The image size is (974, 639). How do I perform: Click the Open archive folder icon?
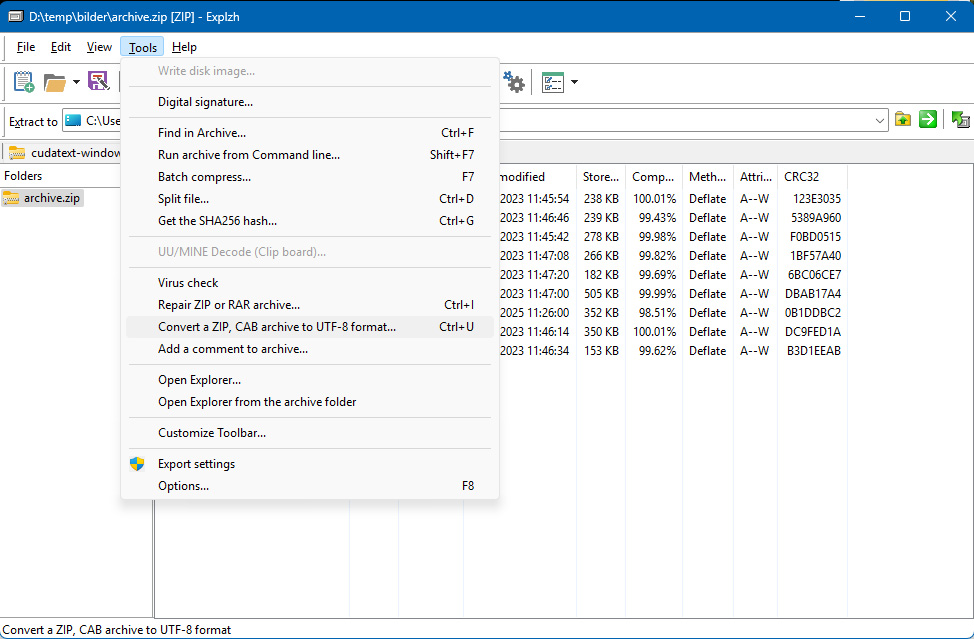pos(55,82)
